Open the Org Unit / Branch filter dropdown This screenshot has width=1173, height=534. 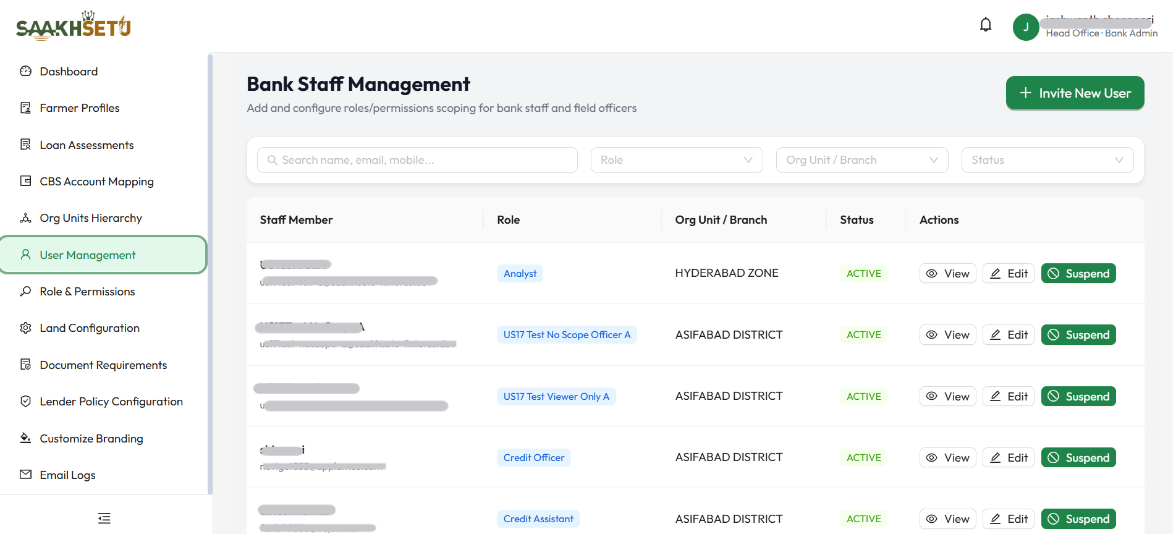[x=862, y=160]
